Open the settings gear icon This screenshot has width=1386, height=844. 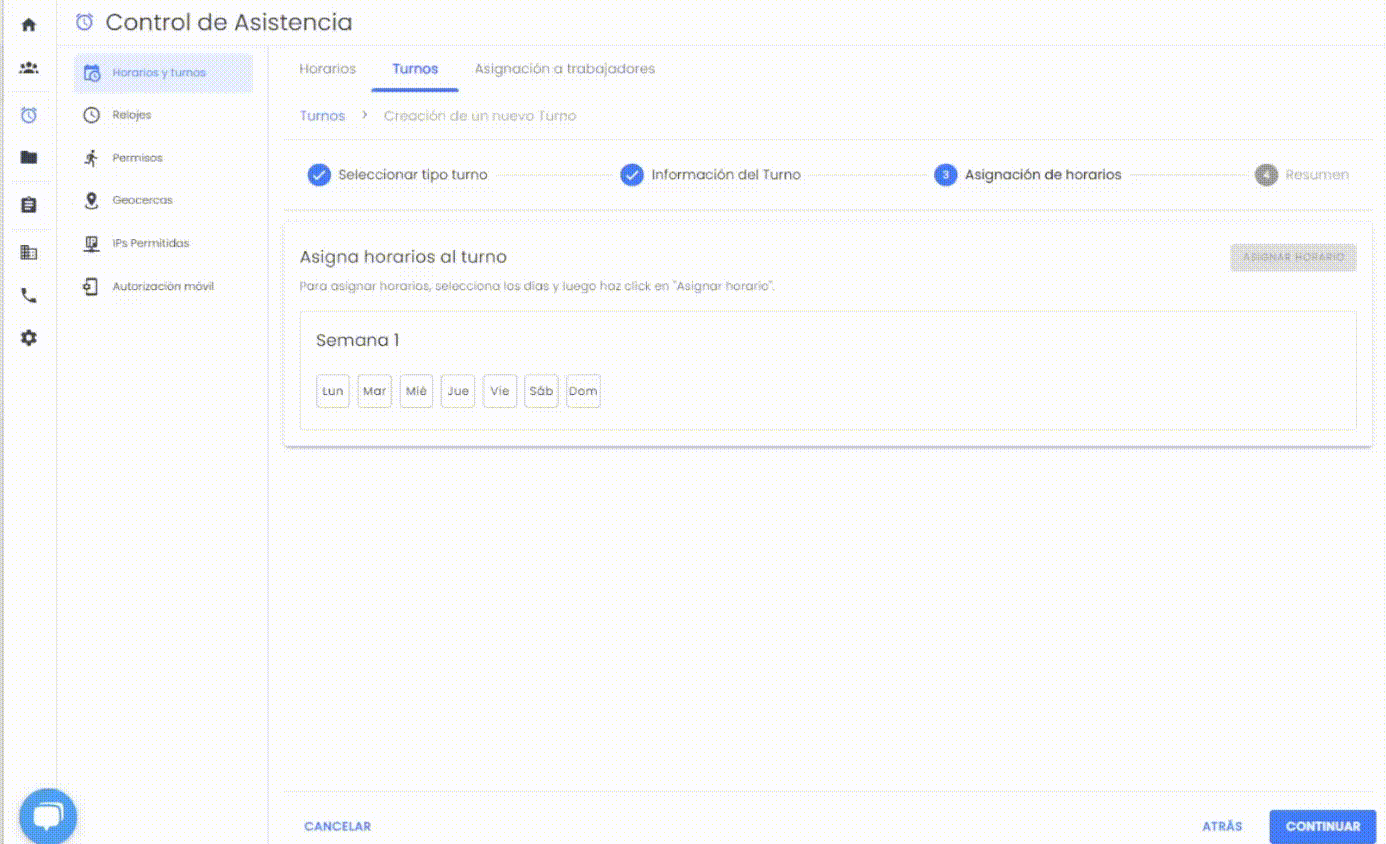[x=29, y=338]
